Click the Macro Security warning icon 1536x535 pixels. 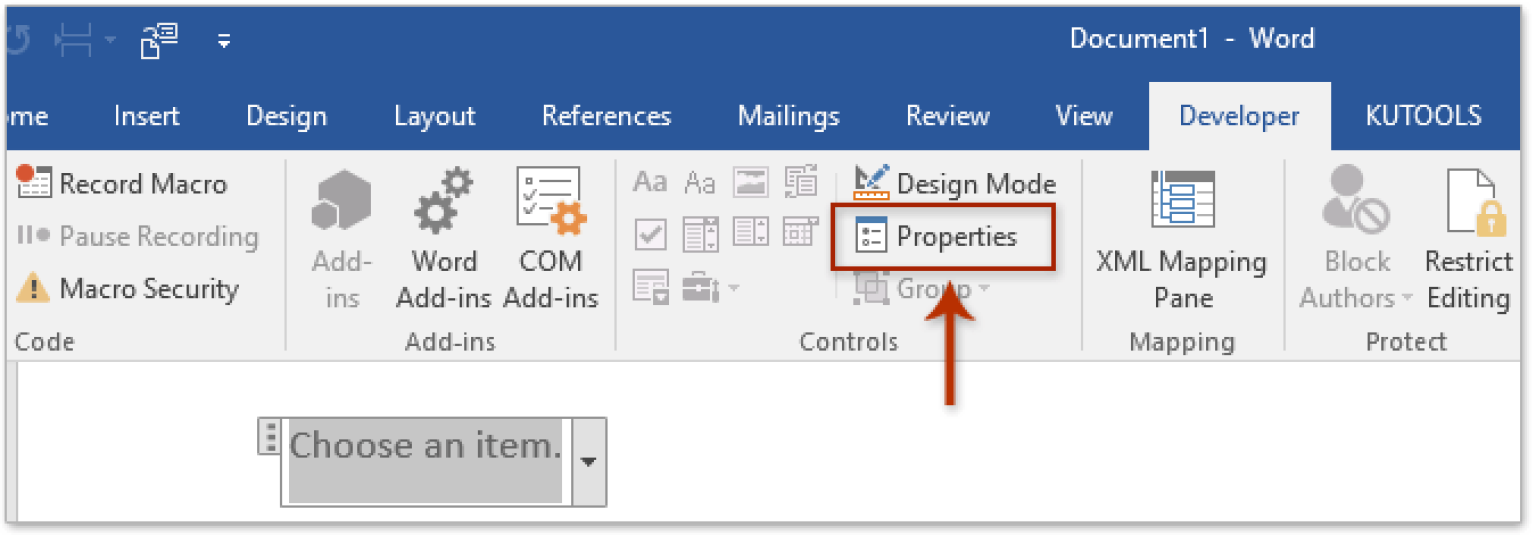click(33, 290)
